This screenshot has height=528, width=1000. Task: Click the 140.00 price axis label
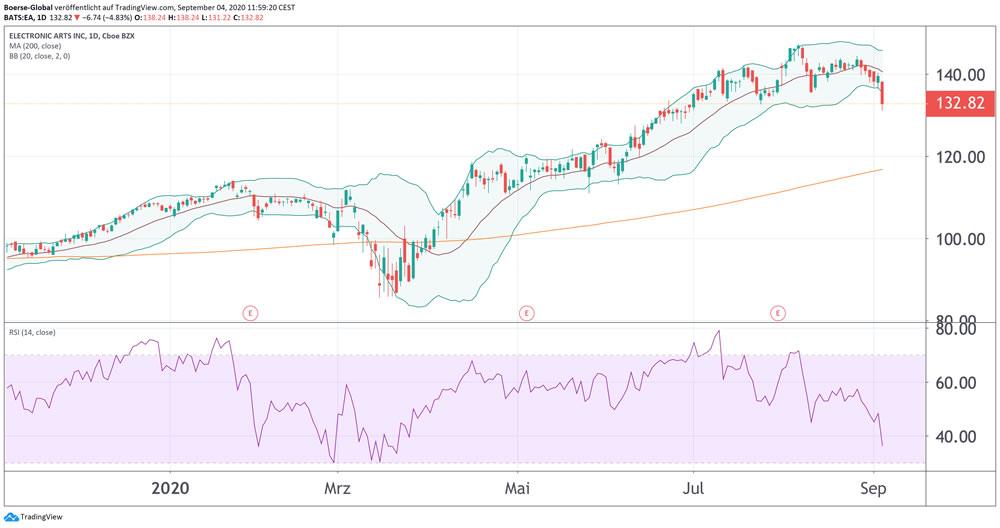coord(960,75)
